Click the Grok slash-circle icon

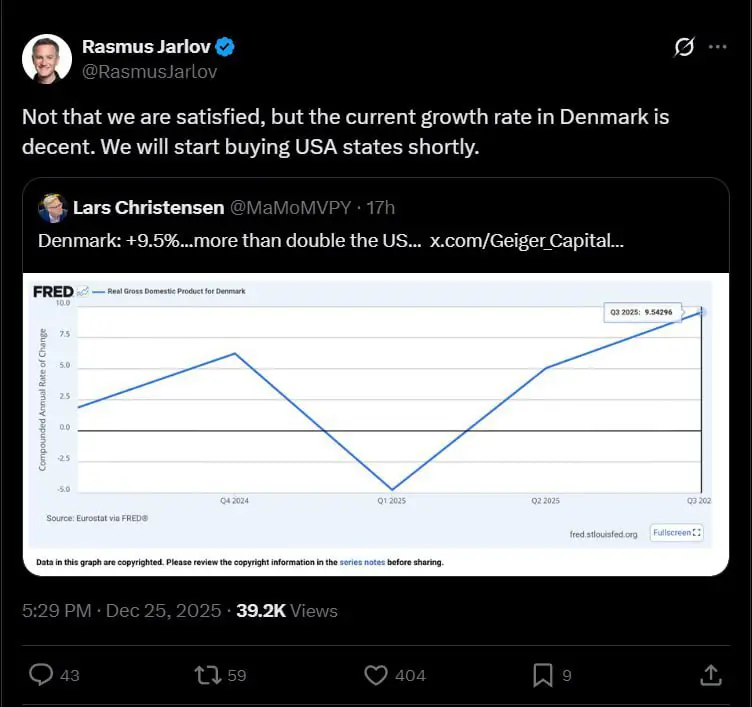[x=684, y=47]
